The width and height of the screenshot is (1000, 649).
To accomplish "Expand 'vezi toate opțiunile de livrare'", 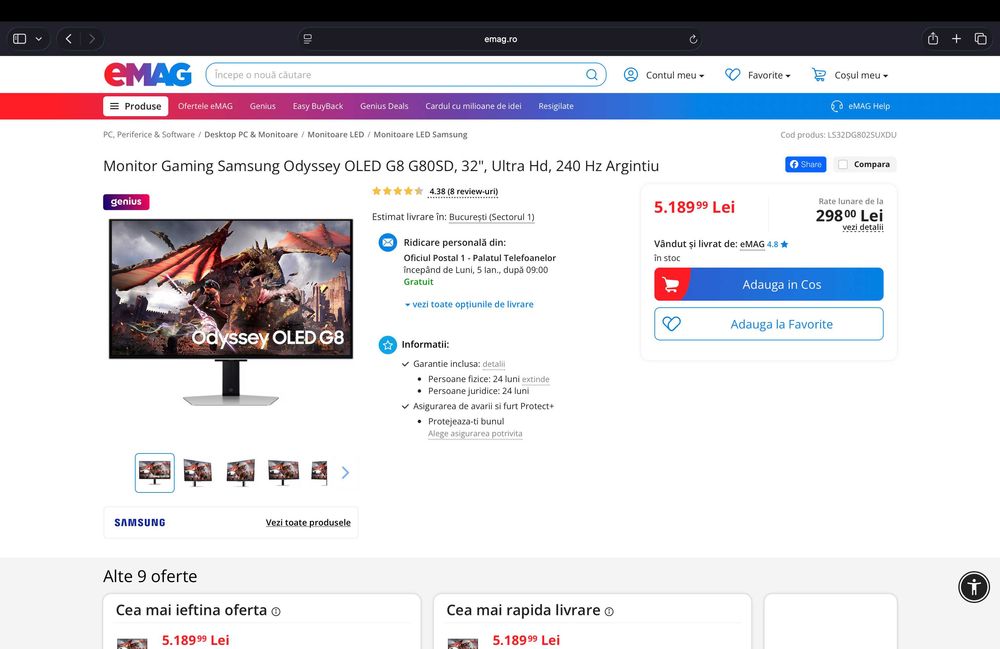I will [469, 304].
